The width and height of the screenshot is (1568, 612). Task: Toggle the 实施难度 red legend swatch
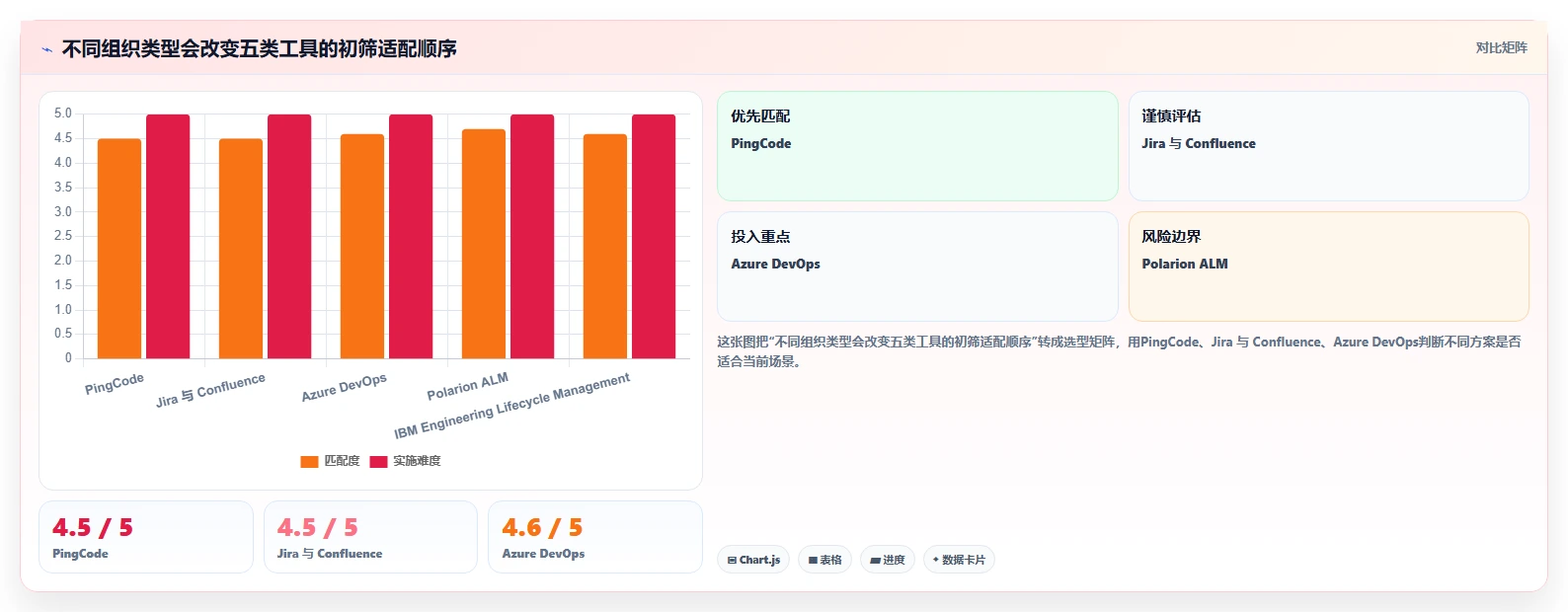pos(378,461)
